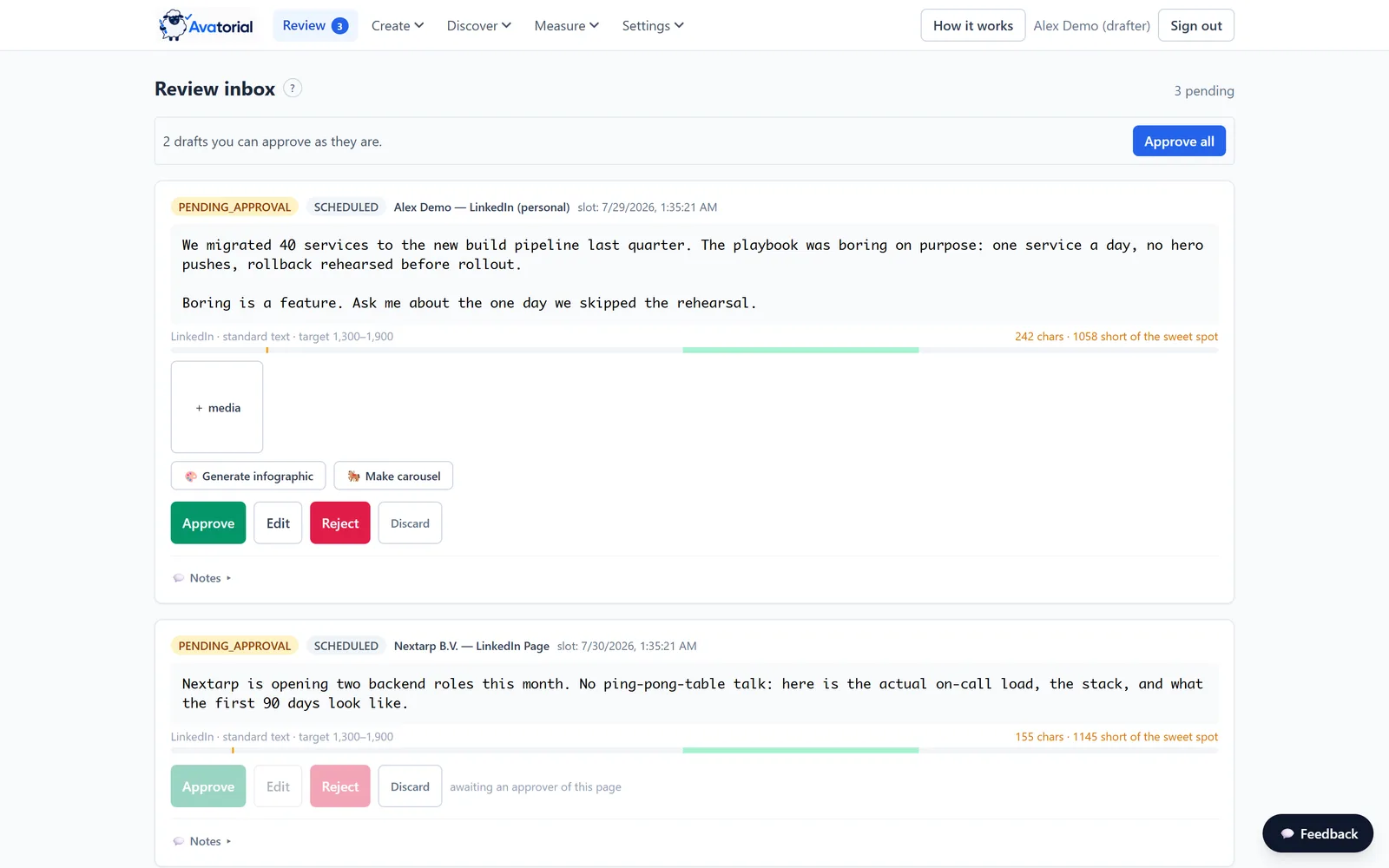Click the Generate infographic palette icon
The height and width of the screenshot is (868, 1389).
191,477
